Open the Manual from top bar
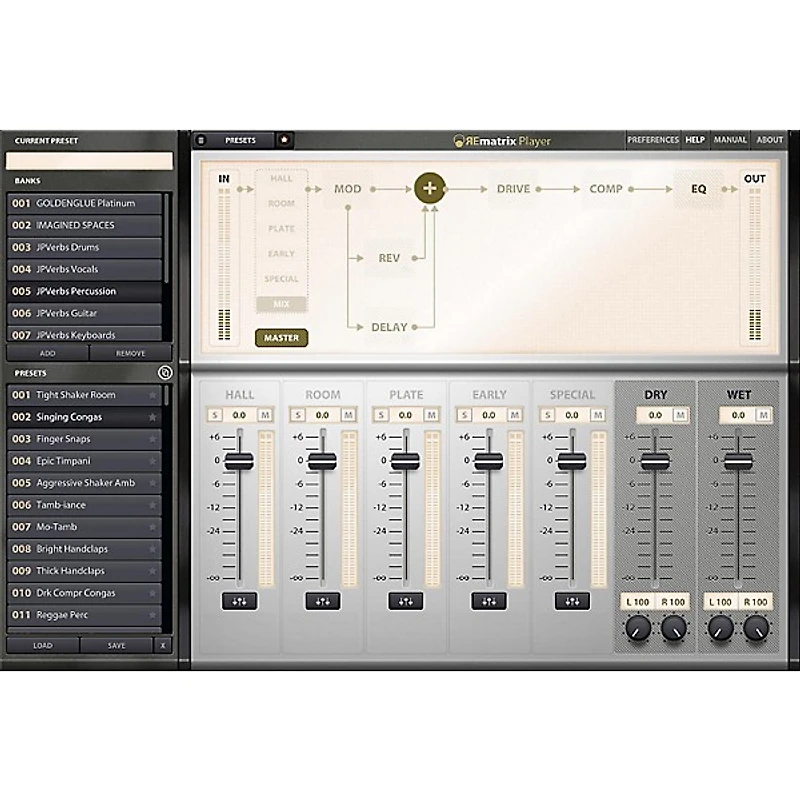 (x=729, y=140)
